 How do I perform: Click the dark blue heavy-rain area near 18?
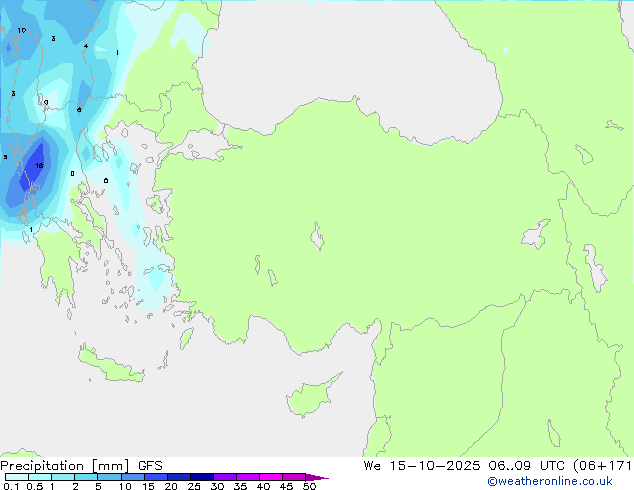click(33, 168)
